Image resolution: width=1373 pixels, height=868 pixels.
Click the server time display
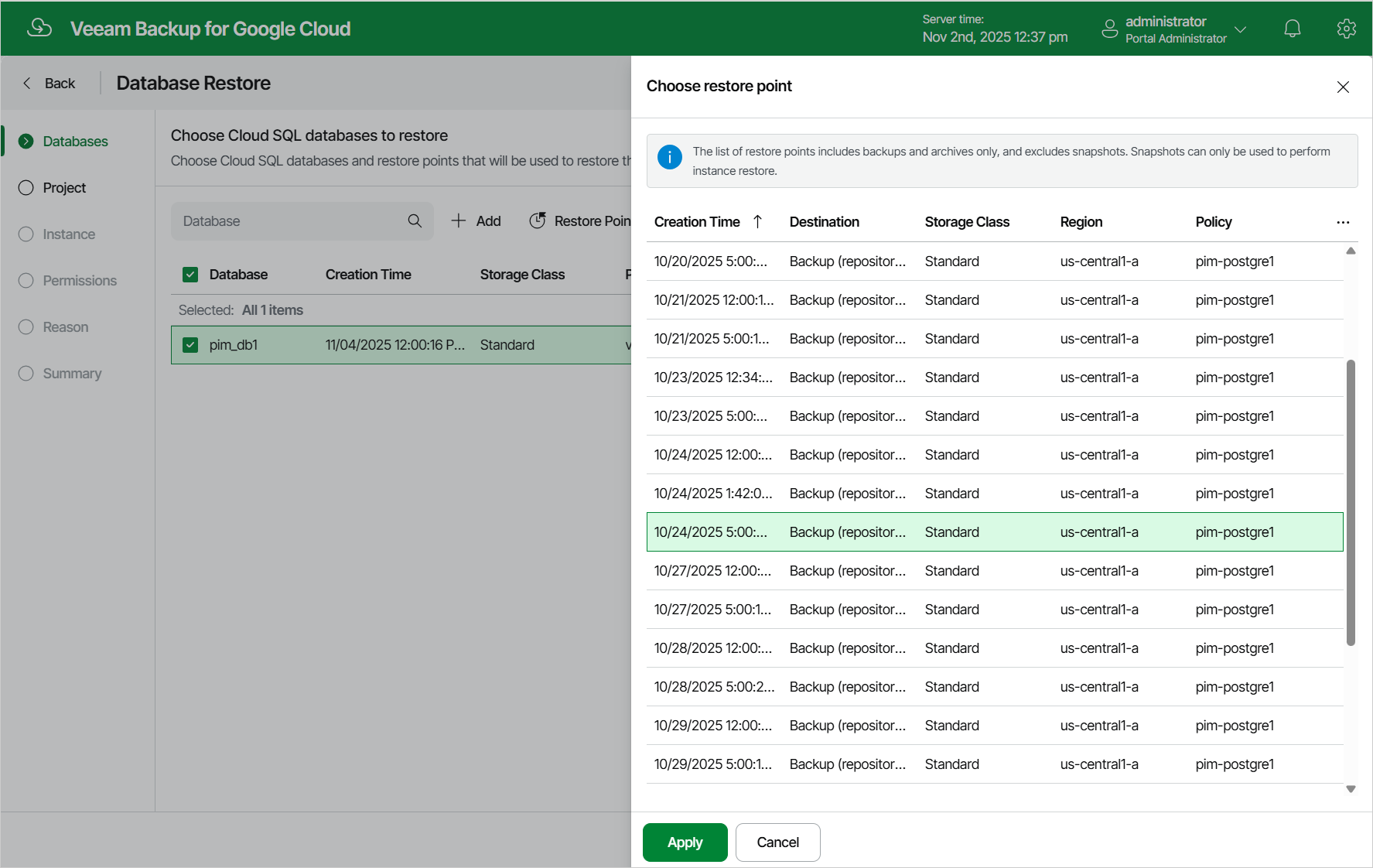click(x=995, y=29)
